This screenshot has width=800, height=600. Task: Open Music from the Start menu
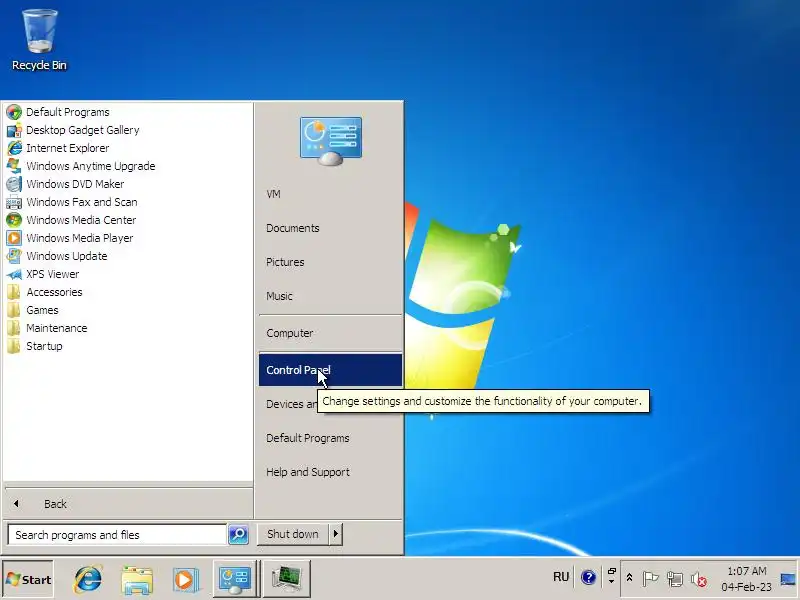330,296
